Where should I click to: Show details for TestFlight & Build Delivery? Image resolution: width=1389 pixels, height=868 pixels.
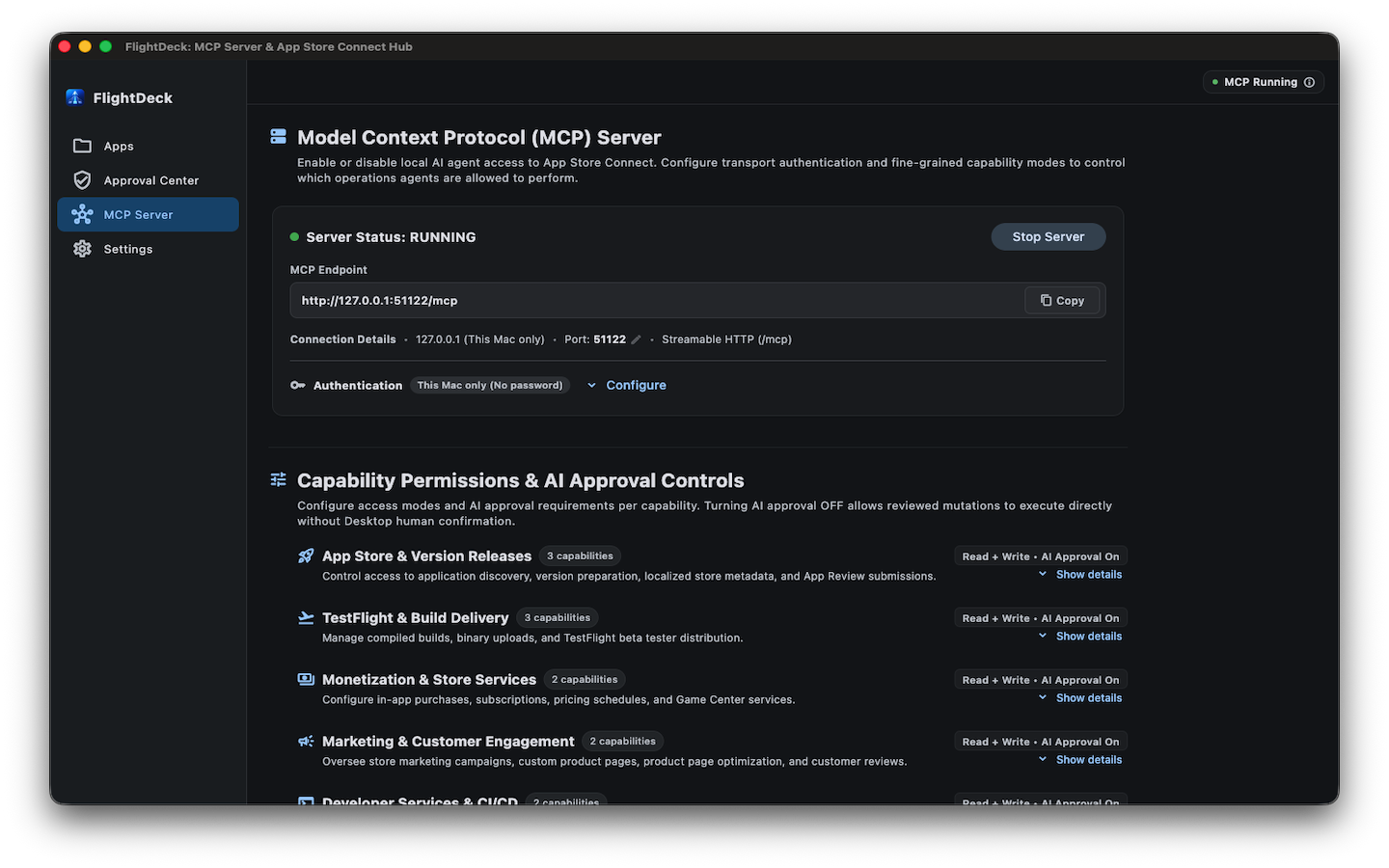[1080, 637]
